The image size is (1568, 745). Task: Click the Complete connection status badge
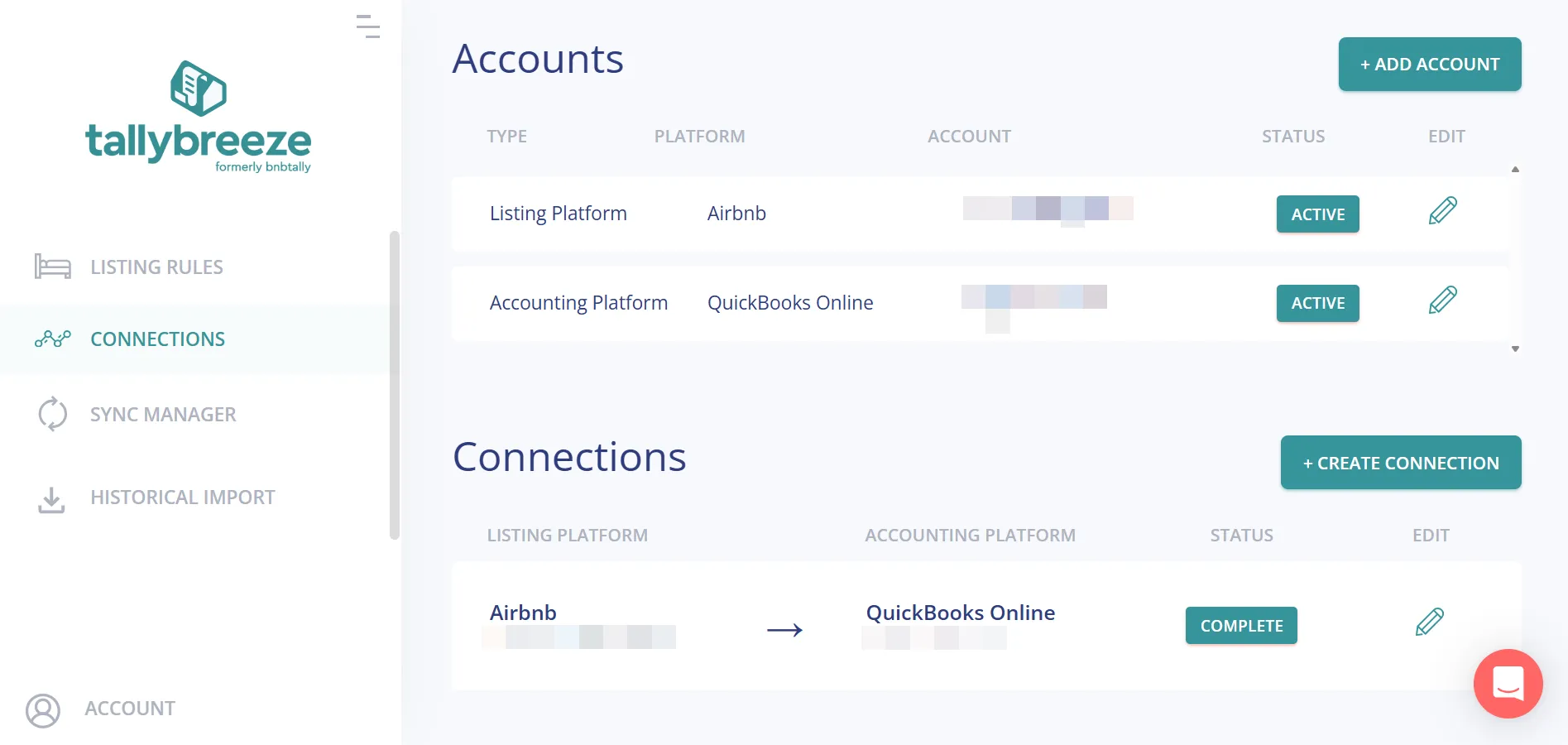point(1241,626)
